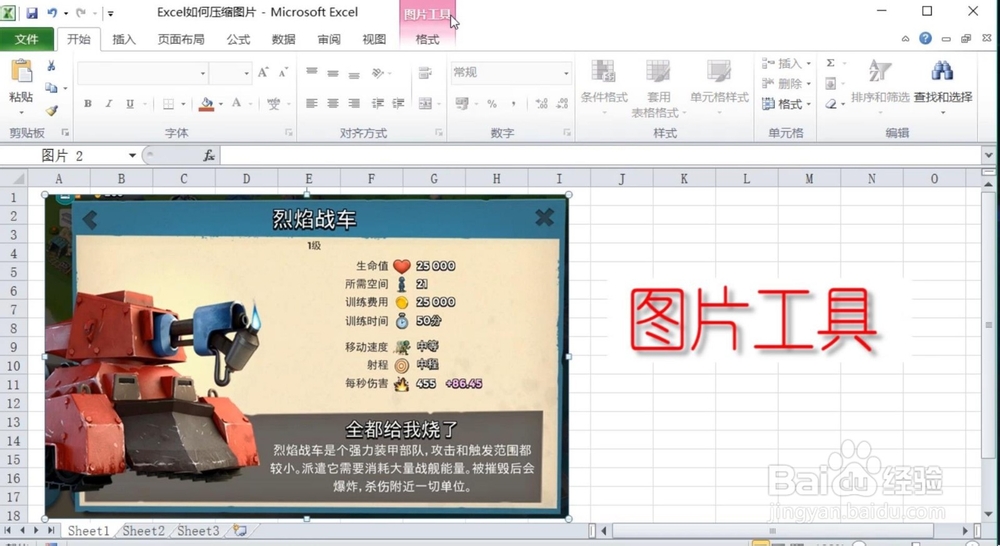
Task: Click the cell borders icon
Action: tap(168, 103)
